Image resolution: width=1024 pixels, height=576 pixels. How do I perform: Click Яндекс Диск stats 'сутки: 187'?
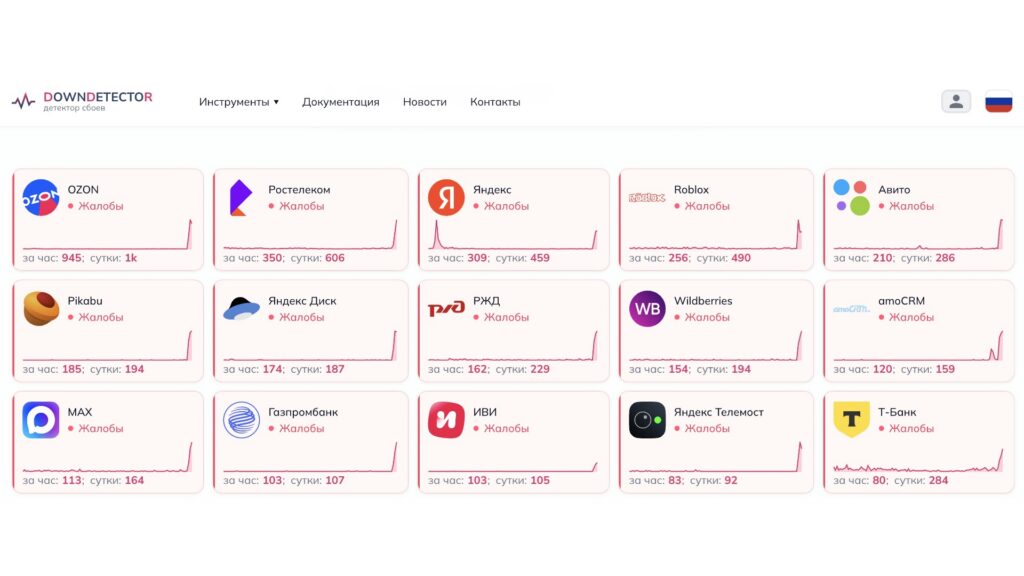pyautogui.click(x=317, y=369)
